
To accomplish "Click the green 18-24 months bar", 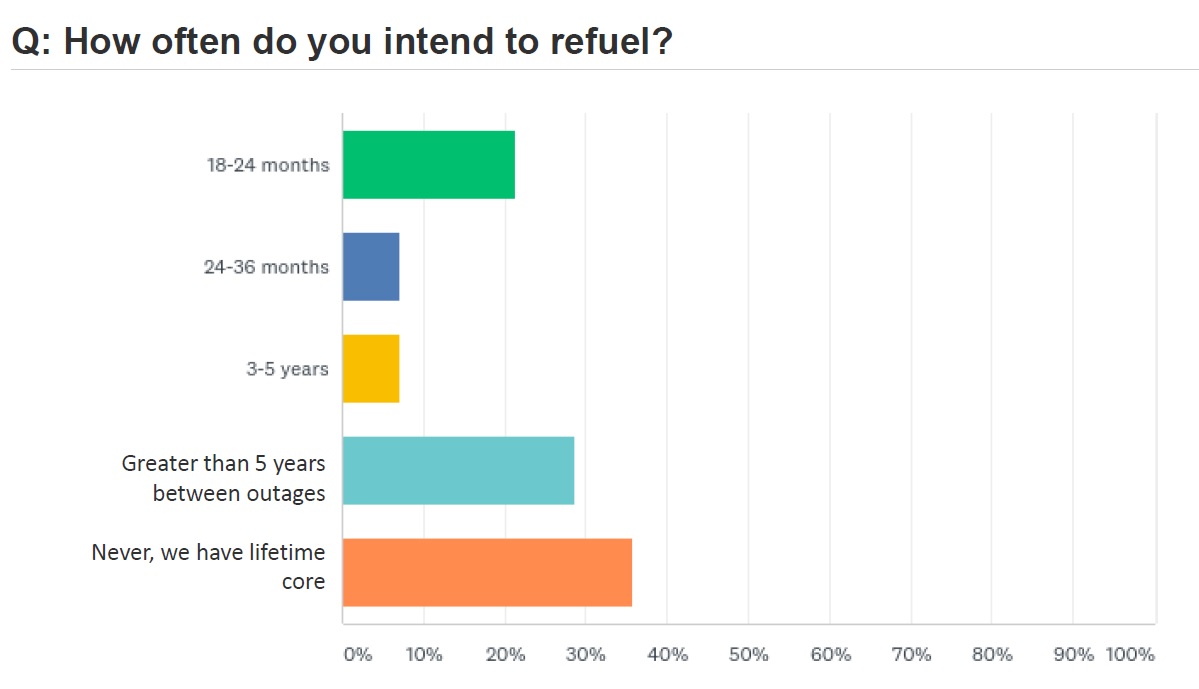I will tap(429, 165).
